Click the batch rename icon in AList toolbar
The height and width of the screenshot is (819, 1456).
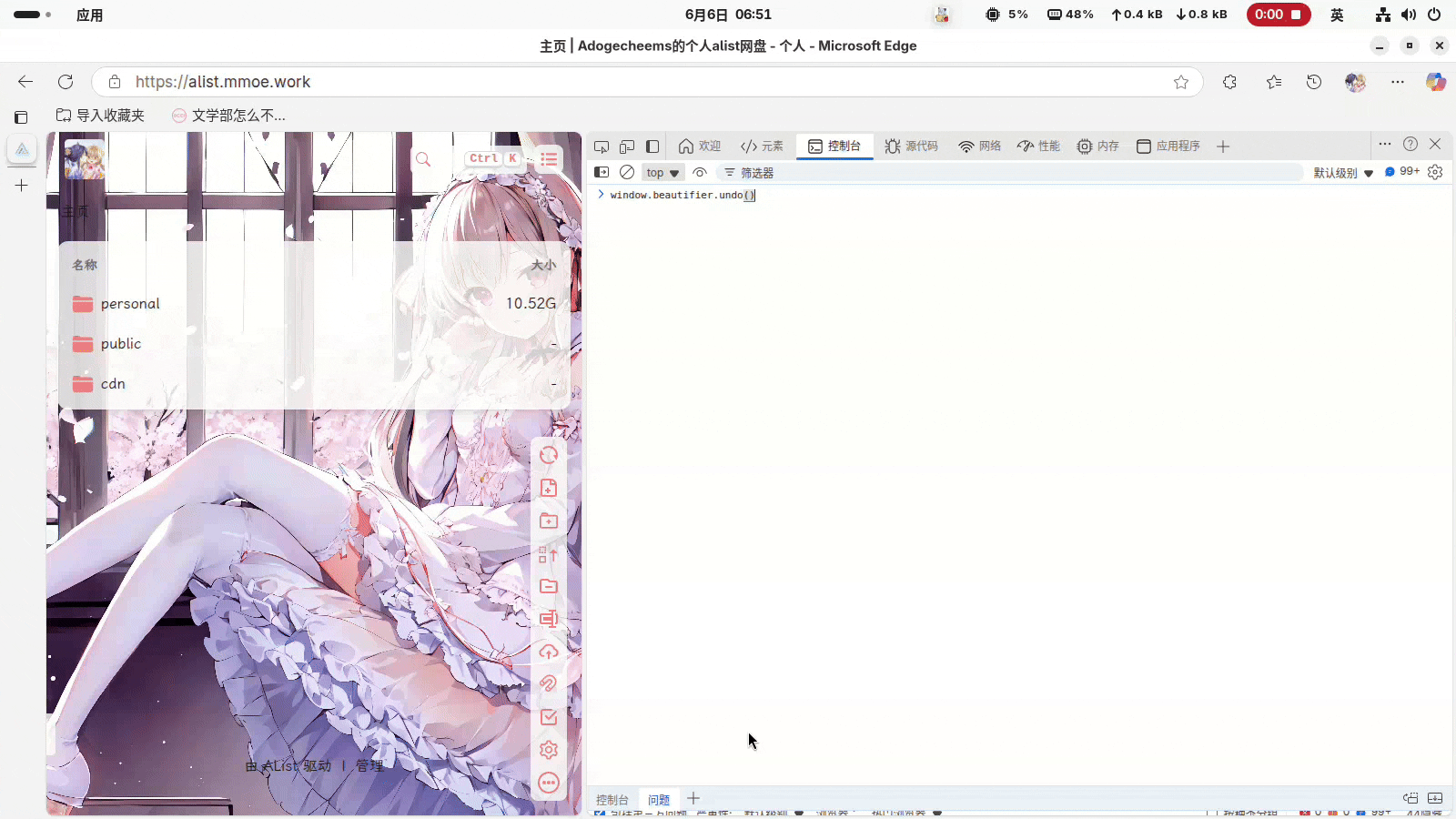549,619
